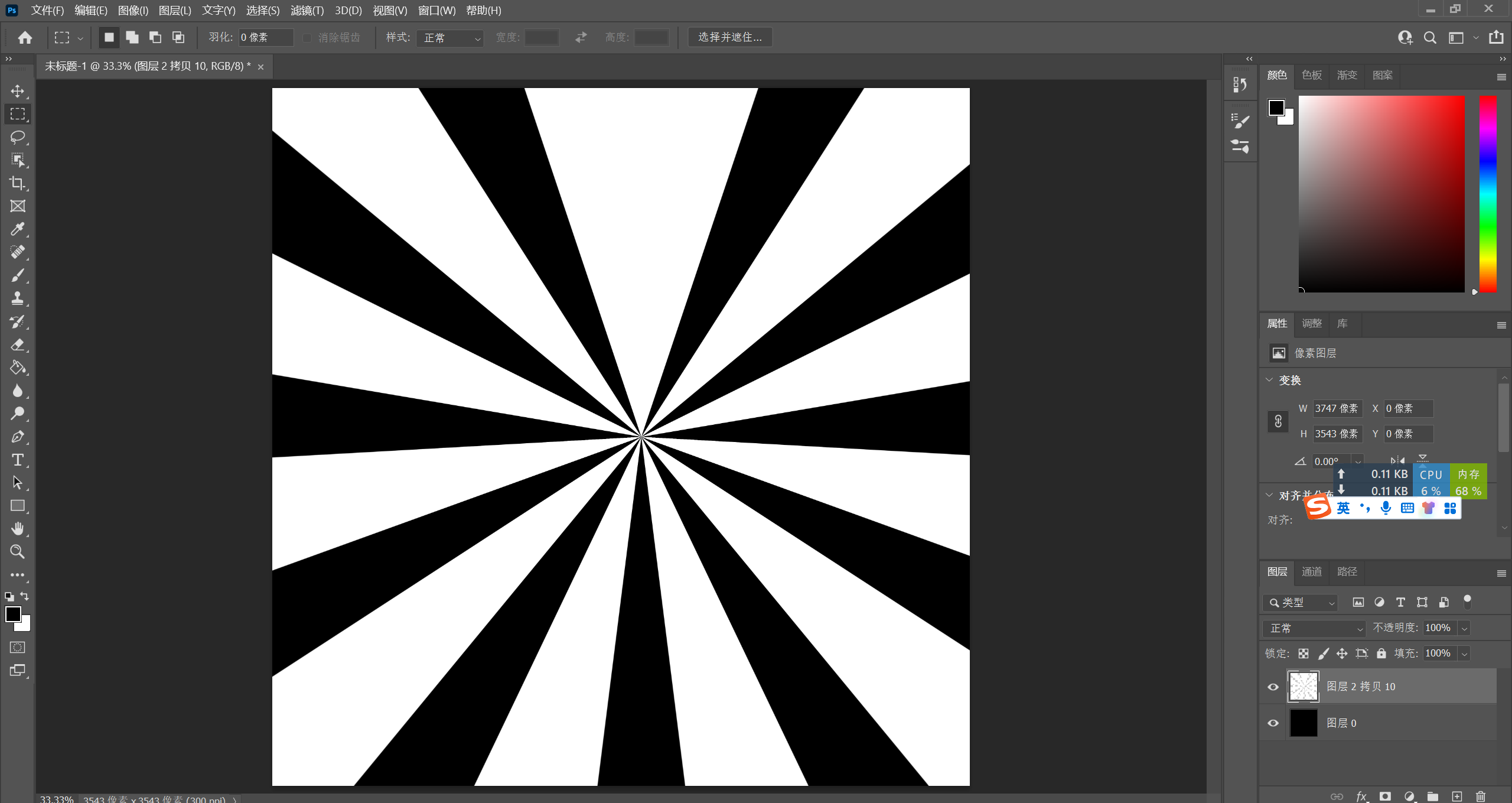Image resolution: width=1512 pixels, height=803 pixels.
Task: Select the Eyedropper tool
Action: tap(17, 229)
